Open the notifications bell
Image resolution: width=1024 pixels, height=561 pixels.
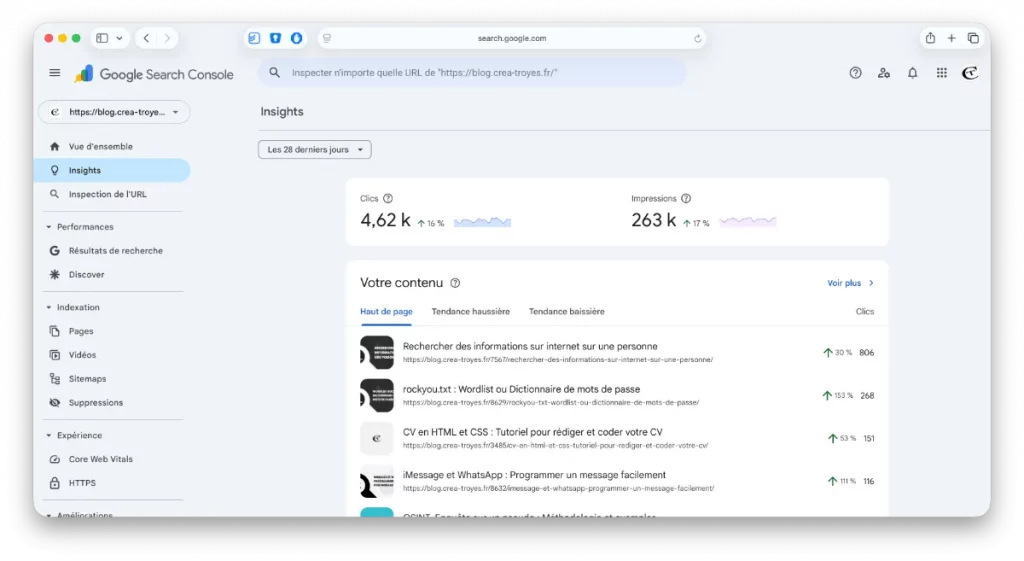(x=912, y=73)
